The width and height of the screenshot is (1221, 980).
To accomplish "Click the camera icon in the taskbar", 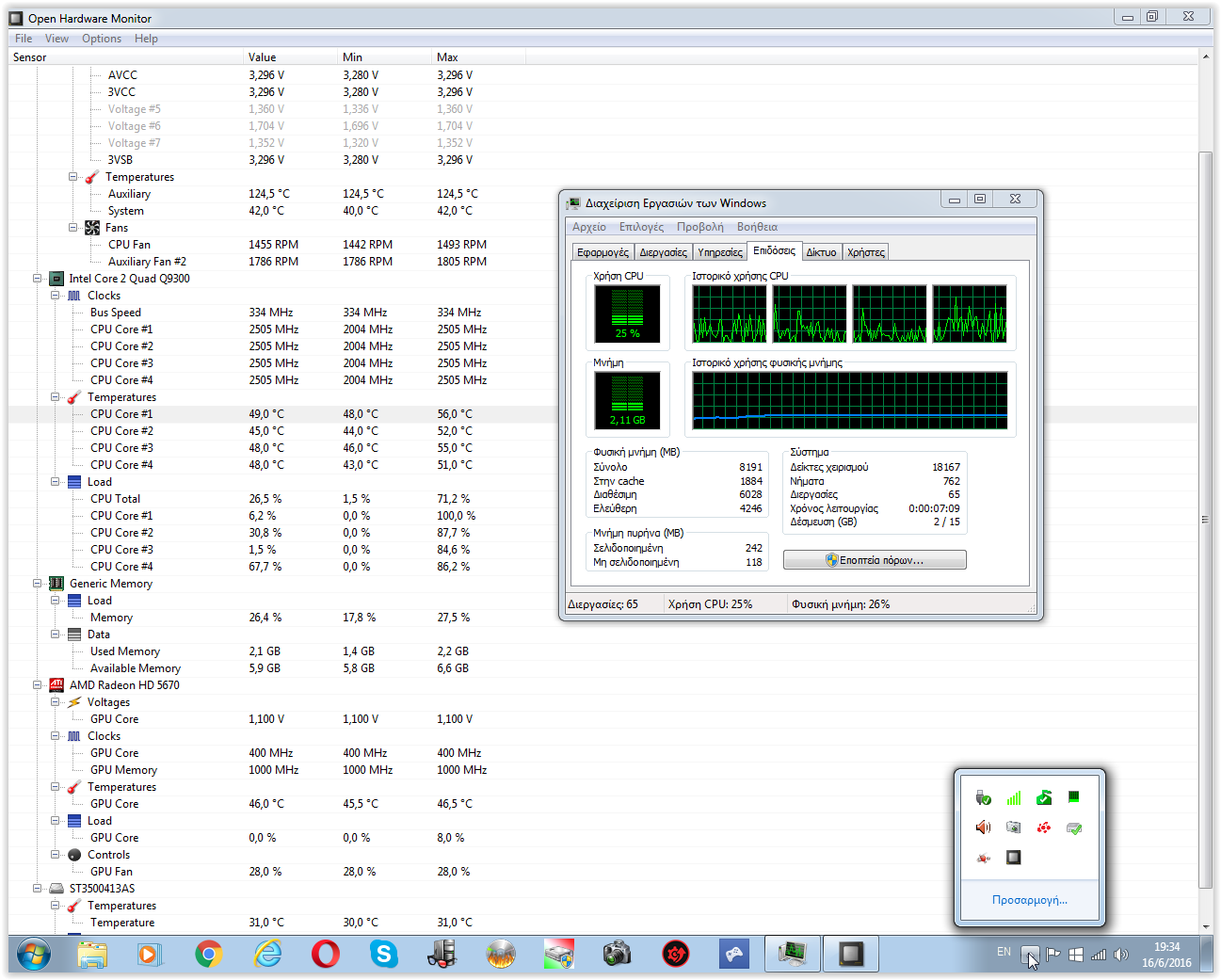I will [x=617, y=955].
